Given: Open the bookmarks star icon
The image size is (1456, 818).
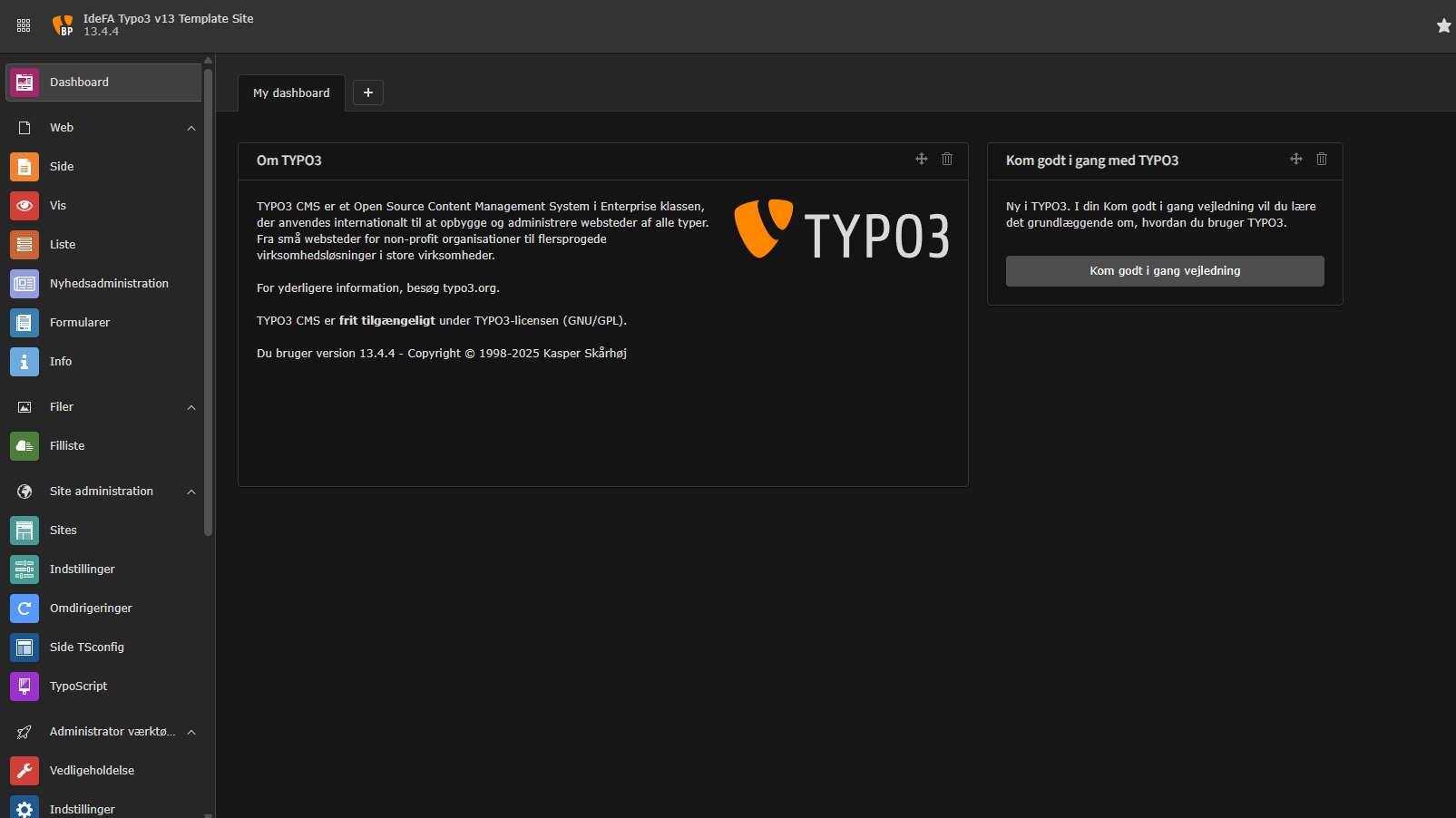Looking at the screenshot, I should 1443,25.
